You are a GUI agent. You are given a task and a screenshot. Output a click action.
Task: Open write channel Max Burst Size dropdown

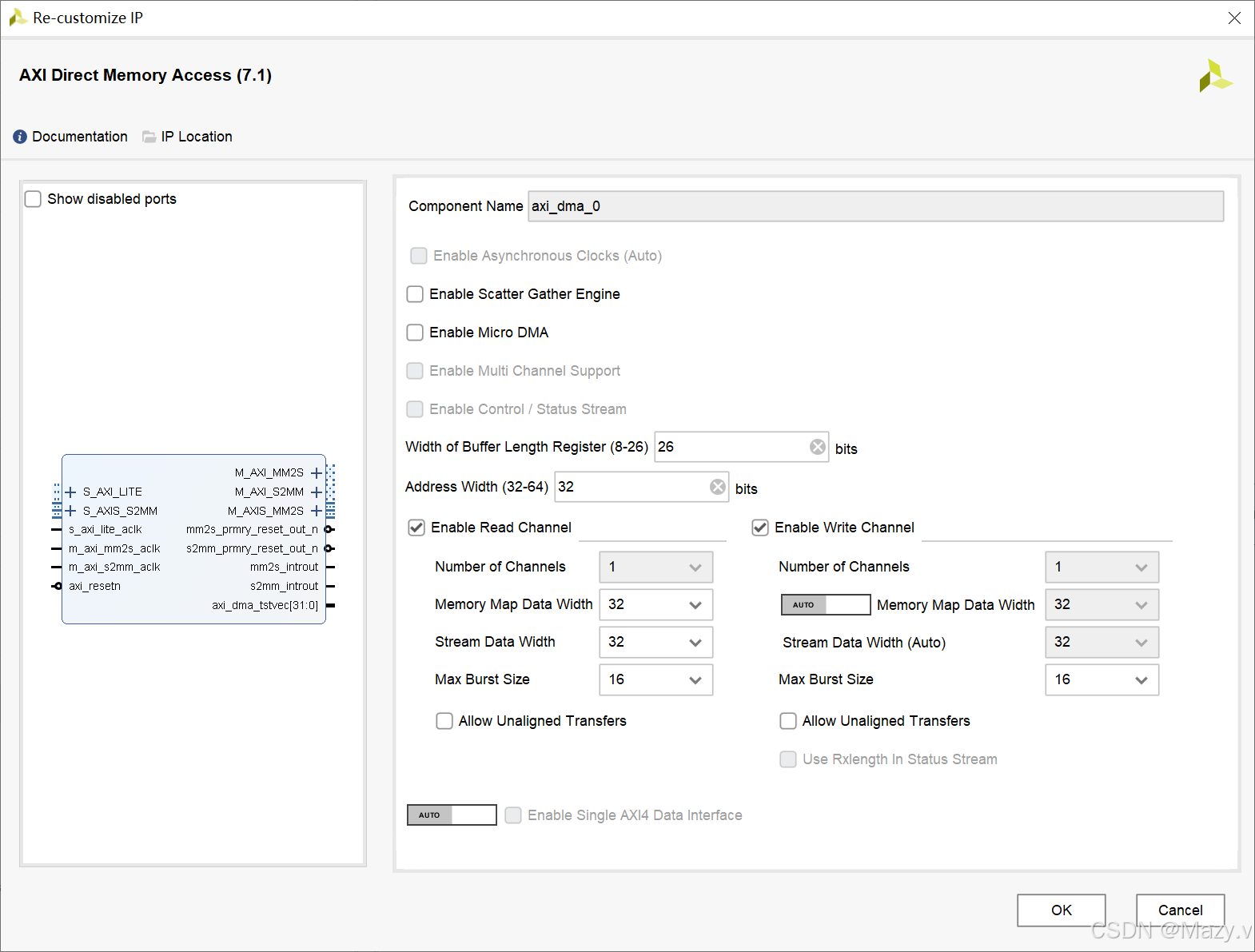tap(1102, 679)
